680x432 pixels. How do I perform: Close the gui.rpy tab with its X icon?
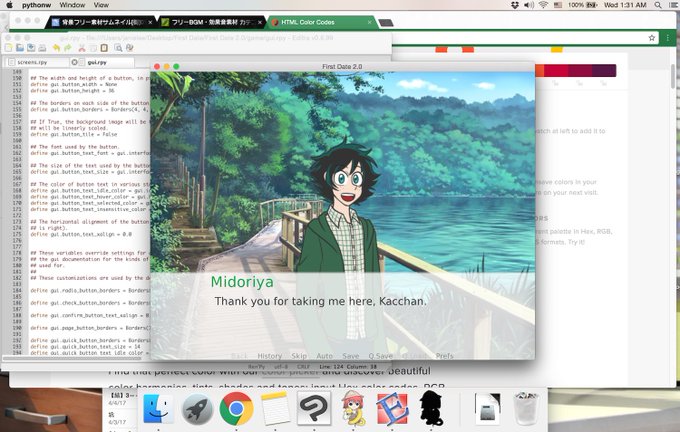pyautogui.click(x=74, y=62)
